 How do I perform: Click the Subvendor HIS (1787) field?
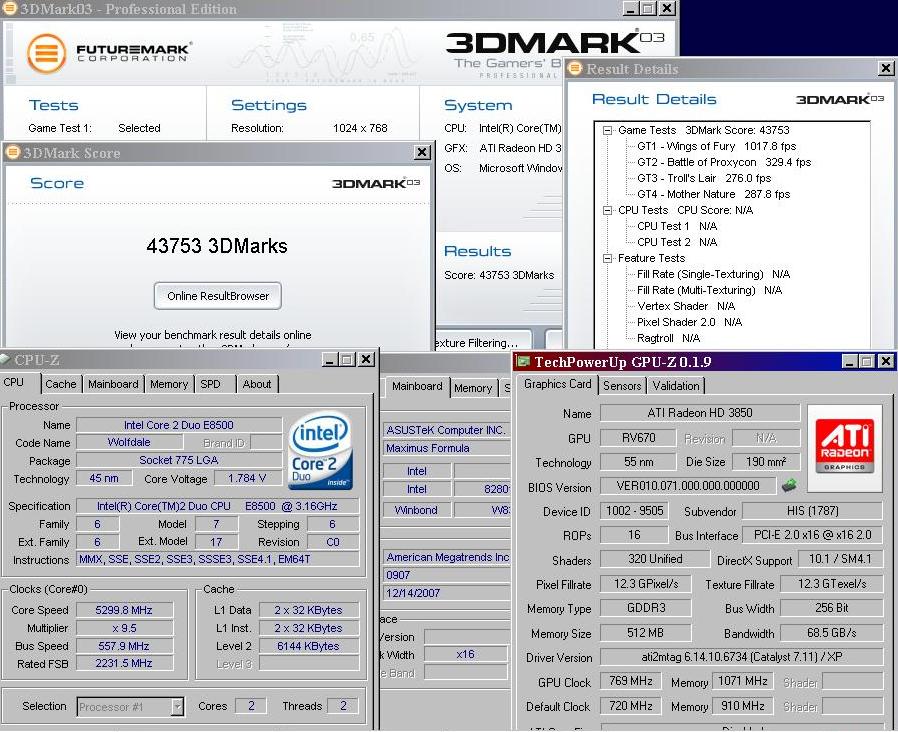[812, 511]
